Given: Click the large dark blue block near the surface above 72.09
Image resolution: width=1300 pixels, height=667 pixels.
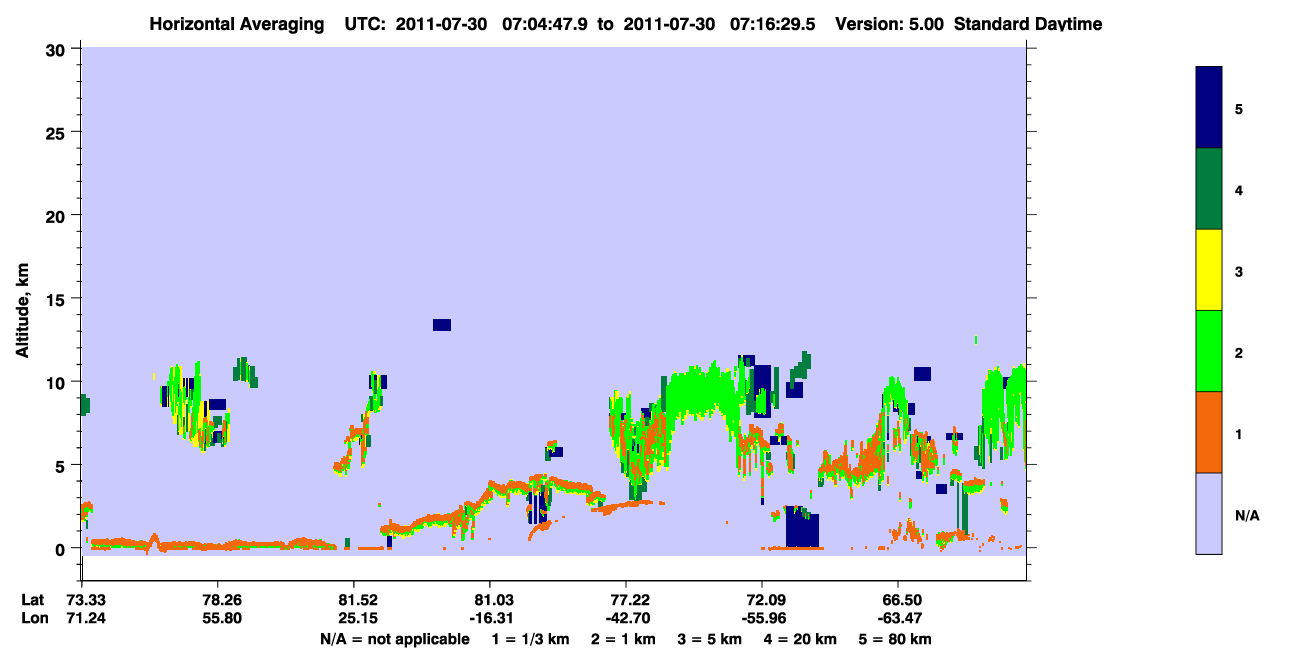Looking at the screenshot, I should point(802,527).
